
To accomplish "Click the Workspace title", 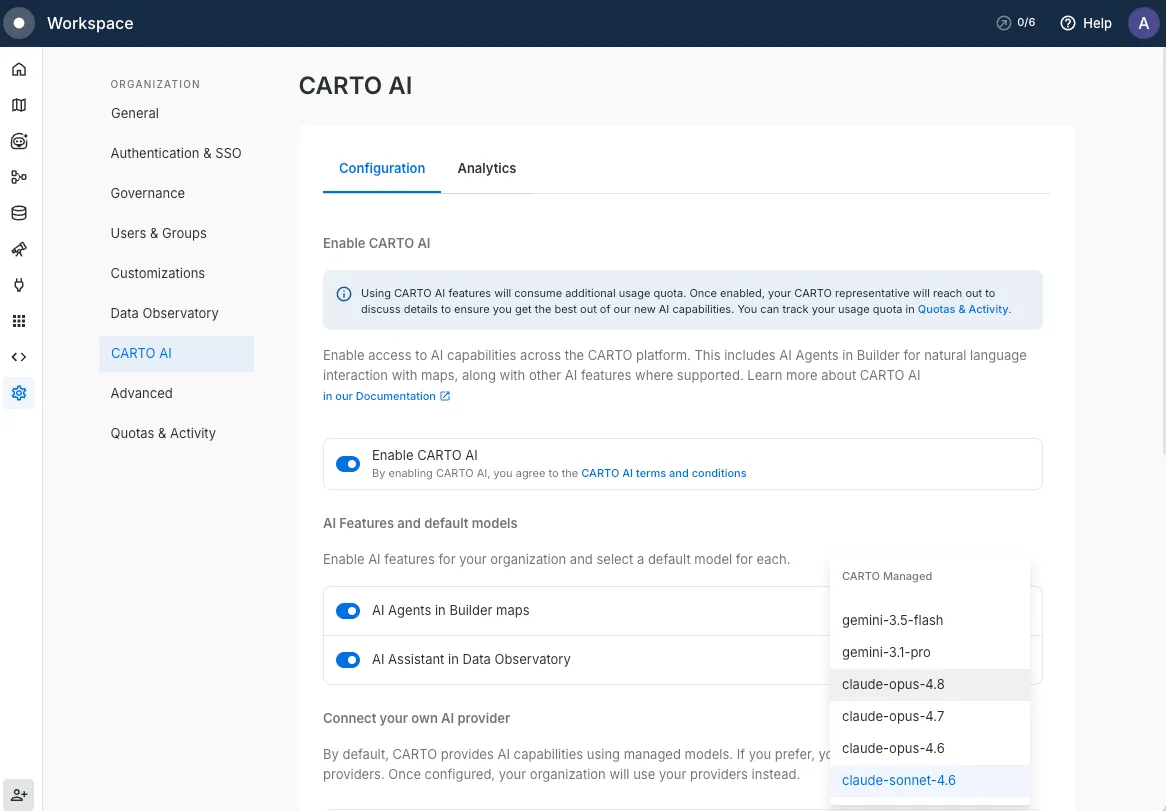I will [x=90, y=23].
